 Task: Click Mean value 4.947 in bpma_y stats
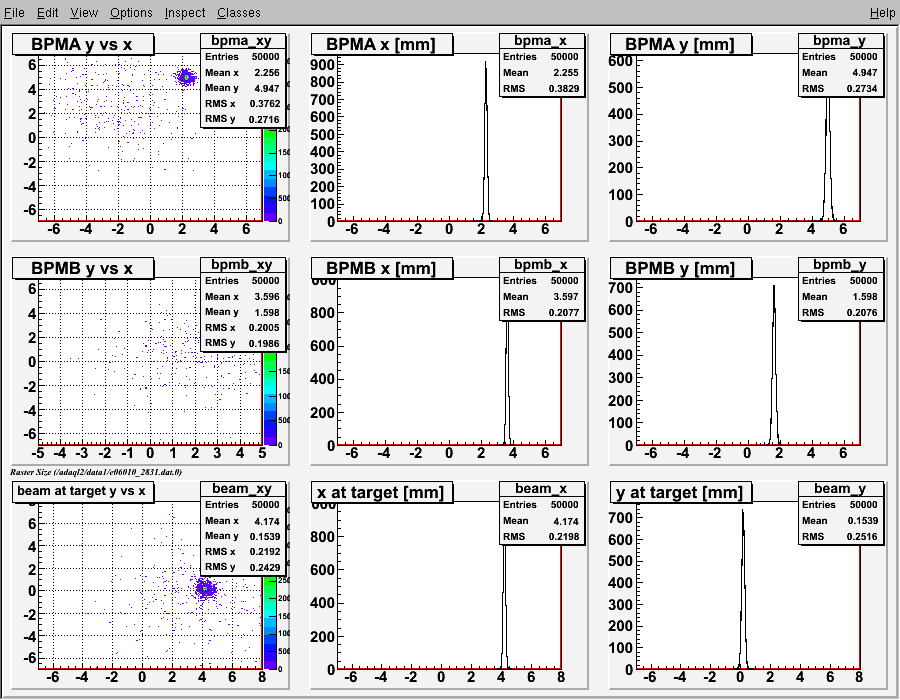865,73
